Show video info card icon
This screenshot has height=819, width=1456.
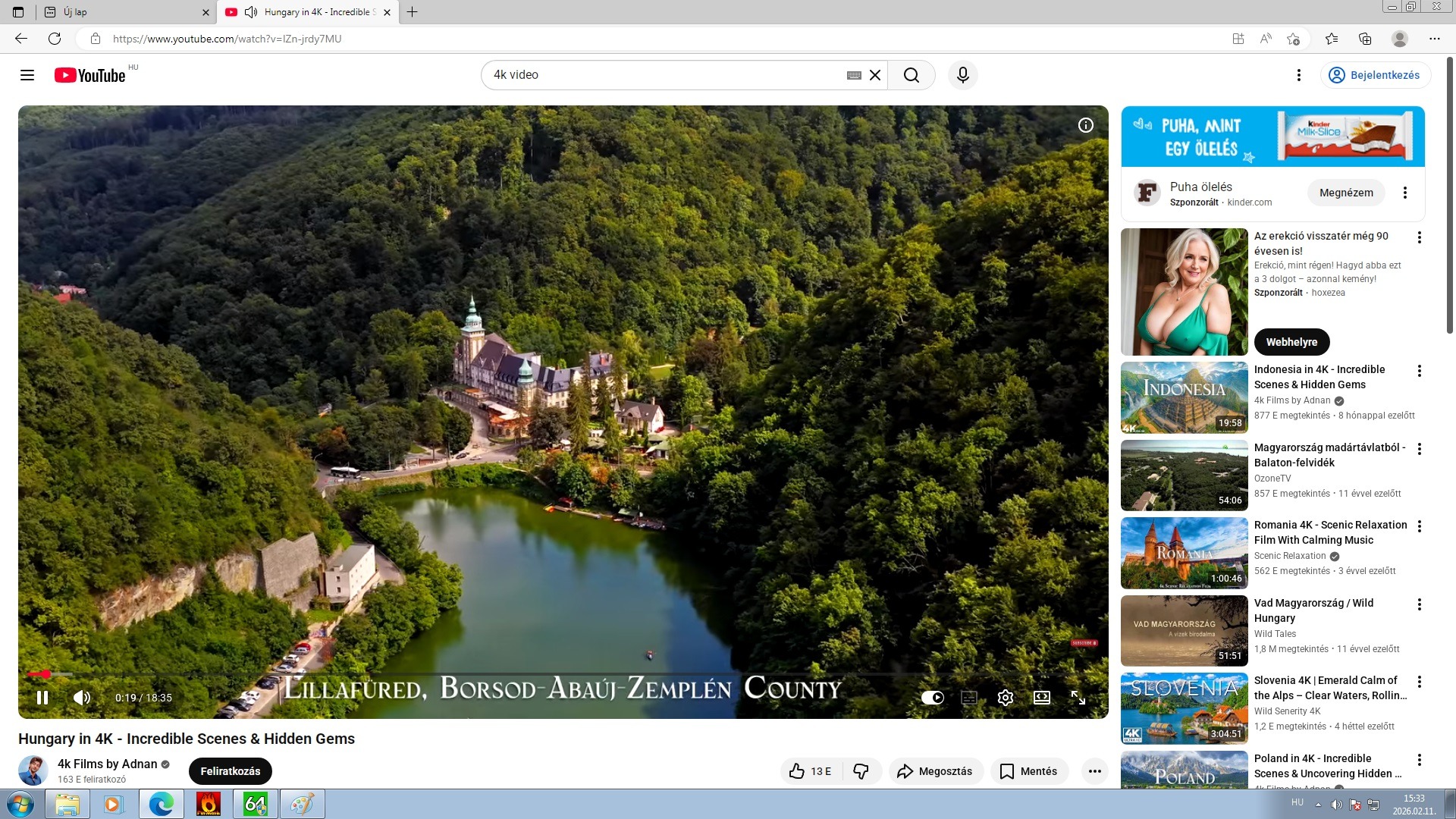click(1086, 125)
